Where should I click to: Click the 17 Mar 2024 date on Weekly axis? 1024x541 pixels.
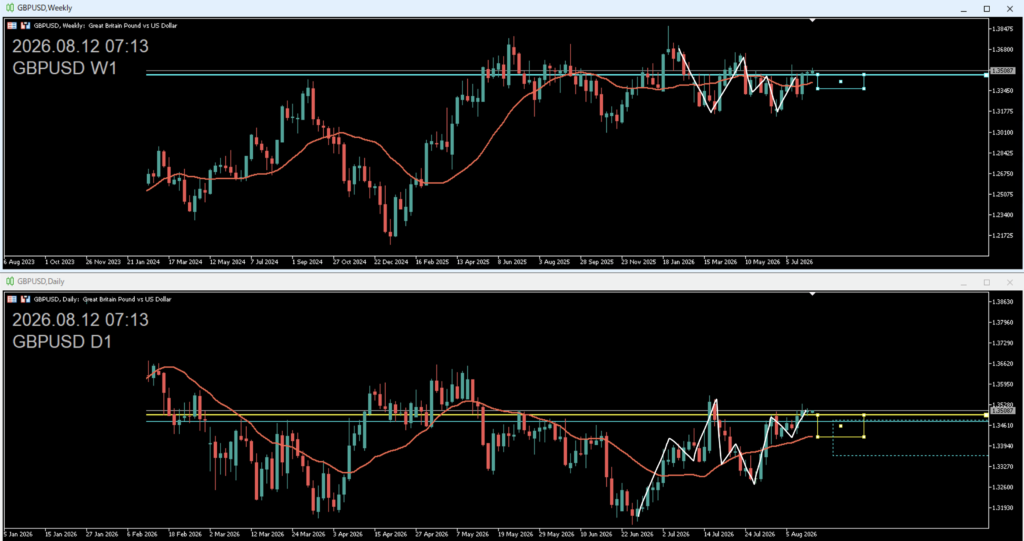coord(185,261)
